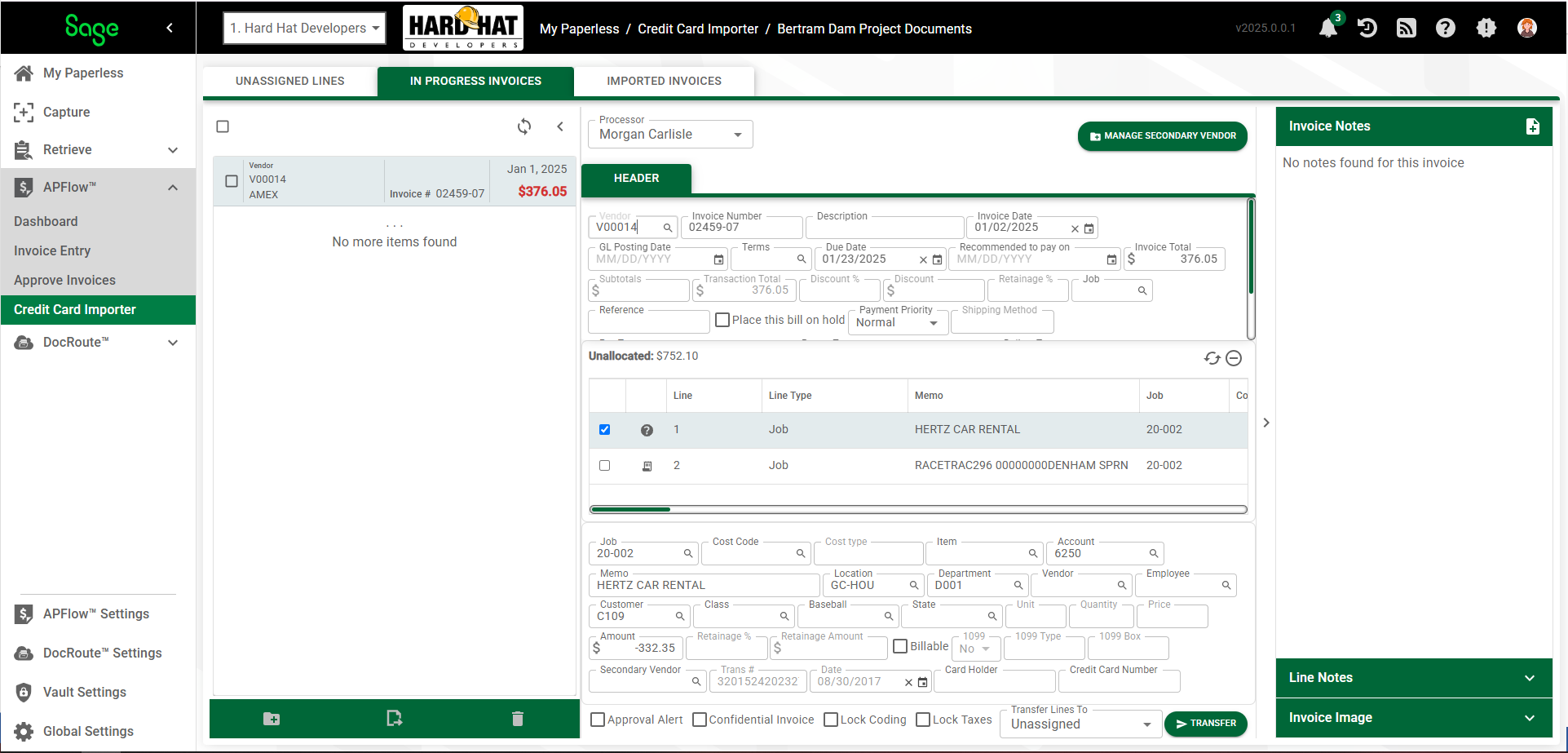1568x753 pixels.
Task: Refresh the in-progress invoice list
Action: pyautogui.click(x=524, y=126)
